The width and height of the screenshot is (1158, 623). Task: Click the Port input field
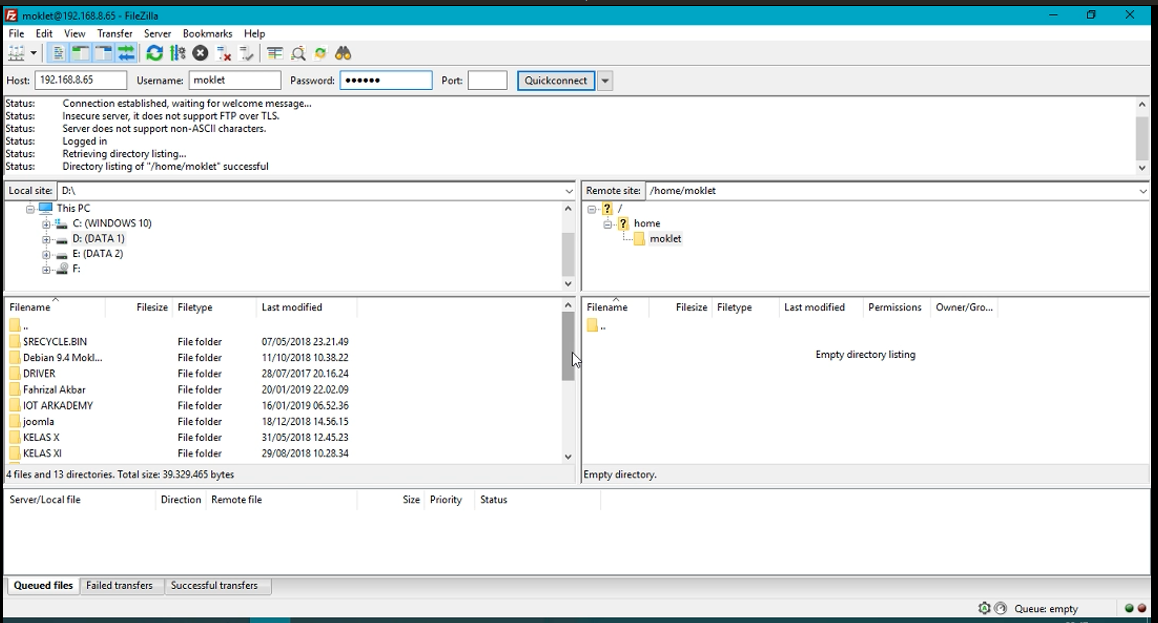click(487, 81)
